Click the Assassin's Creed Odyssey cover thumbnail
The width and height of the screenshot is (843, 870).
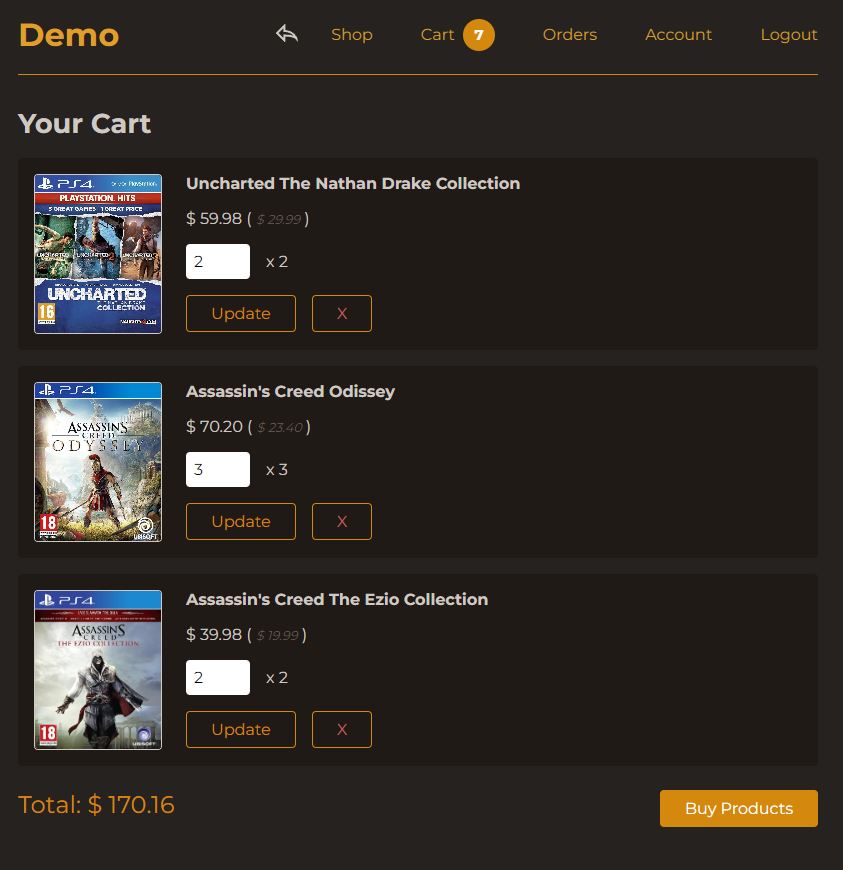(x=98, y=462)
